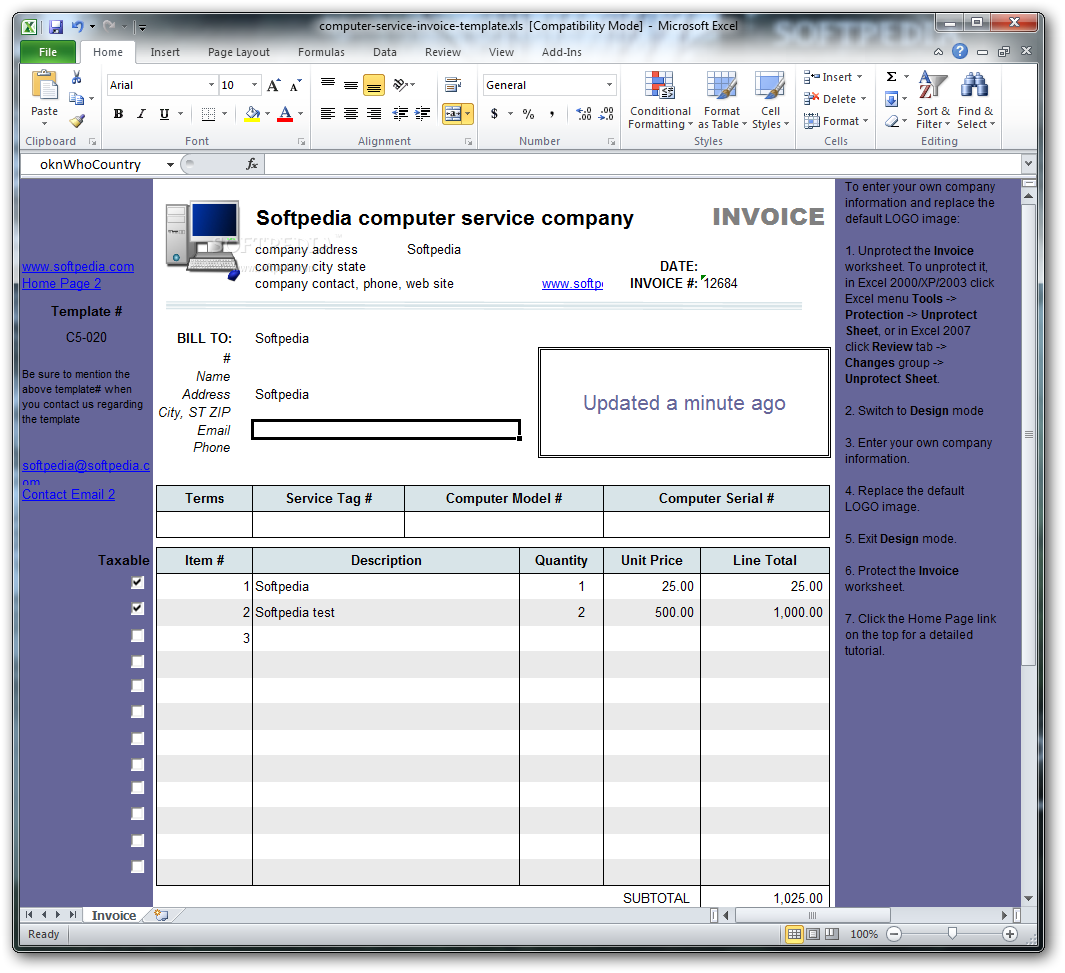Open the font size 10 dropdown
The height and width of the screenshot is (973, 1065).
[255, 85]
